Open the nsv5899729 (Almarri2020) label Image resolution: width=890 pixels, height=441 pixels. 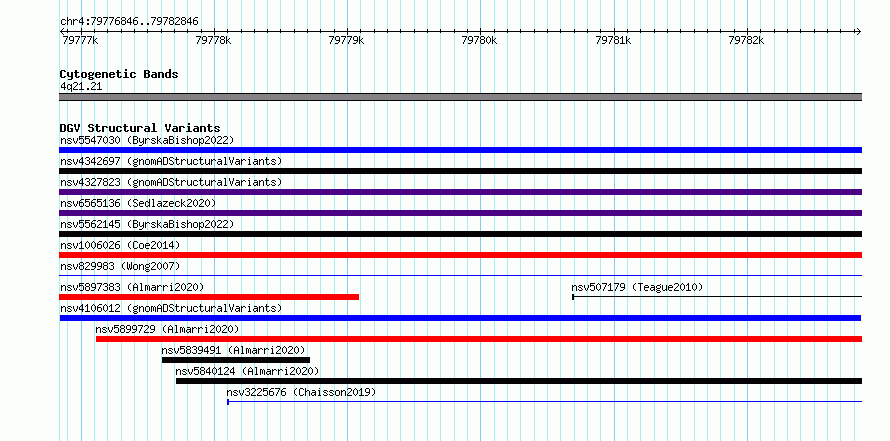[167, 329]
